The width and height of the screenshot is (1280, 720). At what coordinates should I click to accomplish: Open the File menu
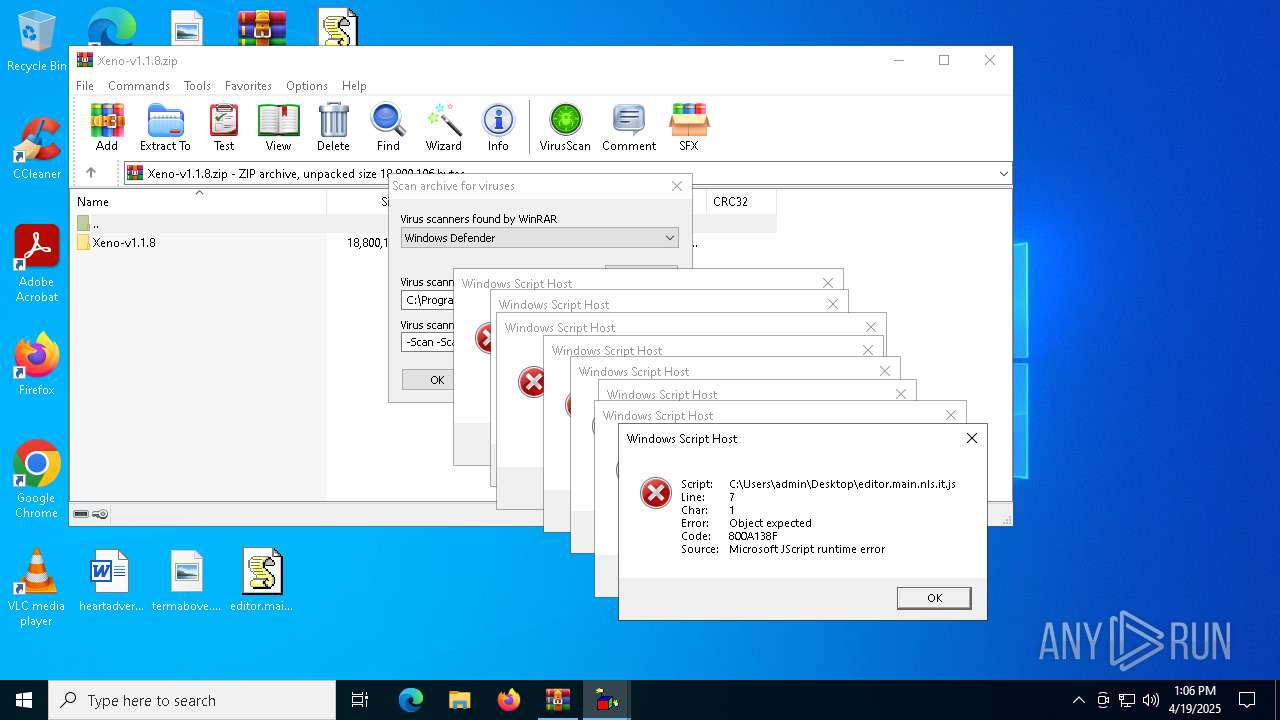tap(85, 86)
